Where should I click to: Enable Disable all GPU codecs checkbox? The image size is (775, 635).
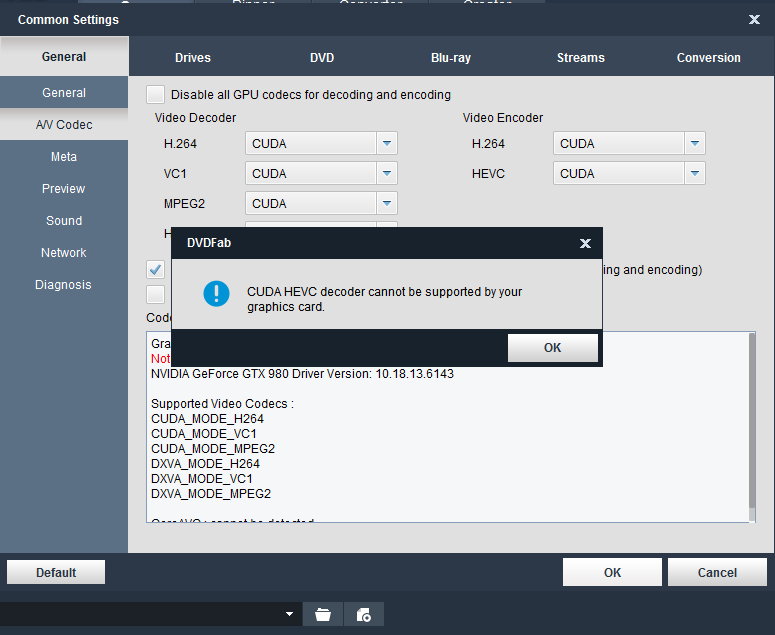156,95
